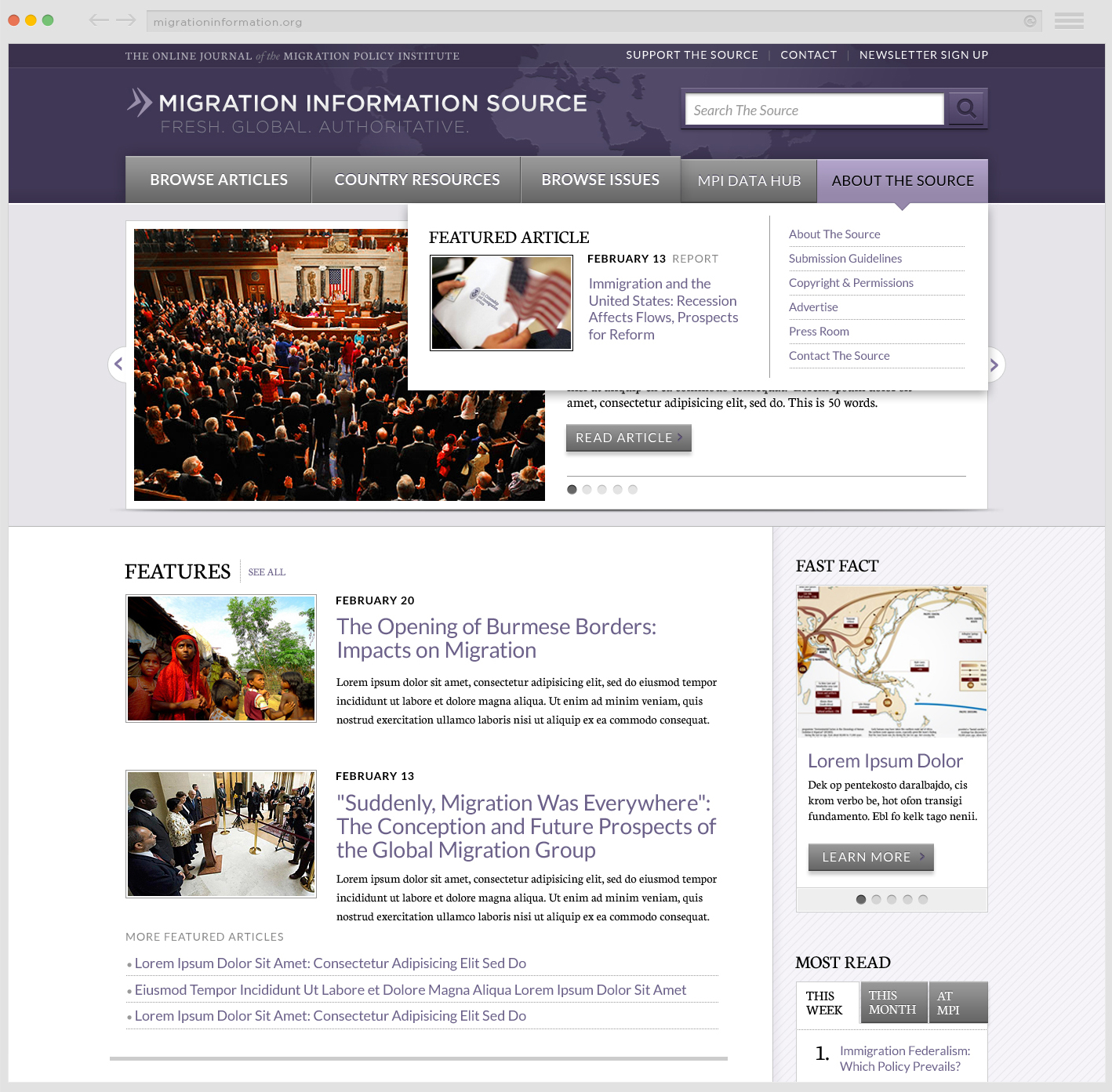The height and width of the screenshot is (1092, 1112).
Task: Collapse About The Source dropdown menu
Action: (x=903, y=181)
